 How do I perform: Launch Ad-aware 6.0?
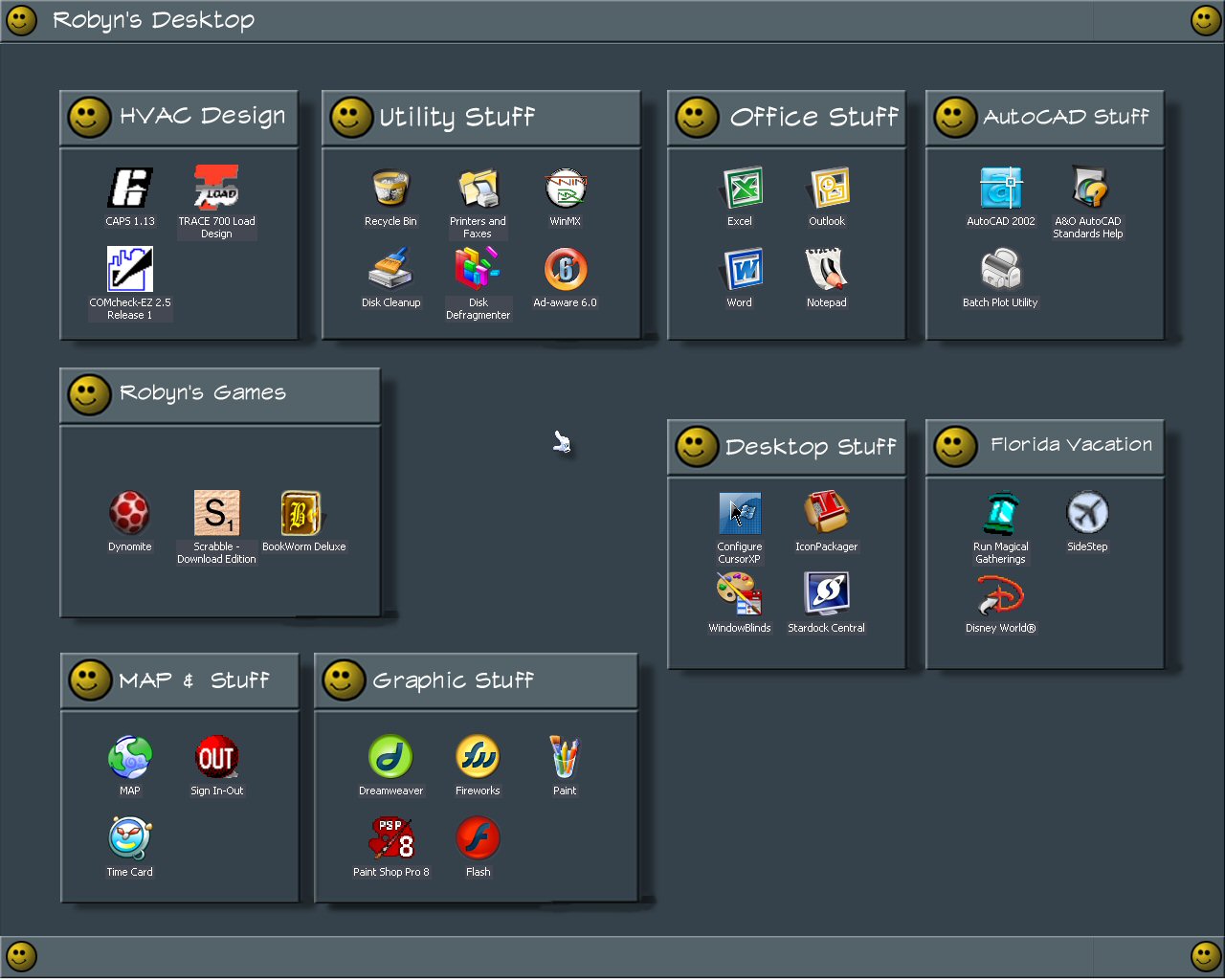click(565, 269)
